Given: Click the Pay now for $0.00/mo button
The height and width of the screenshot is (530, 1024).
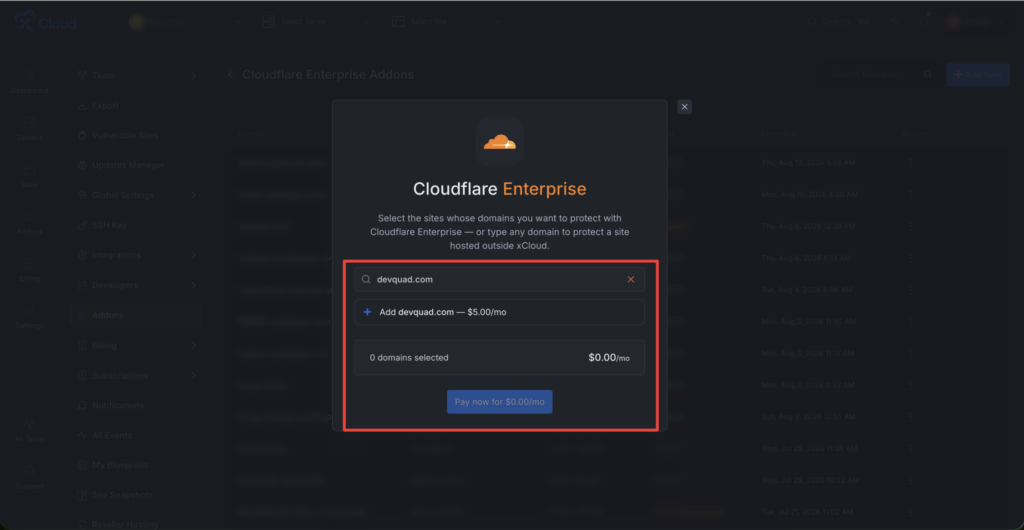Looking at the screenshot, I should click(x=500, y=402).
